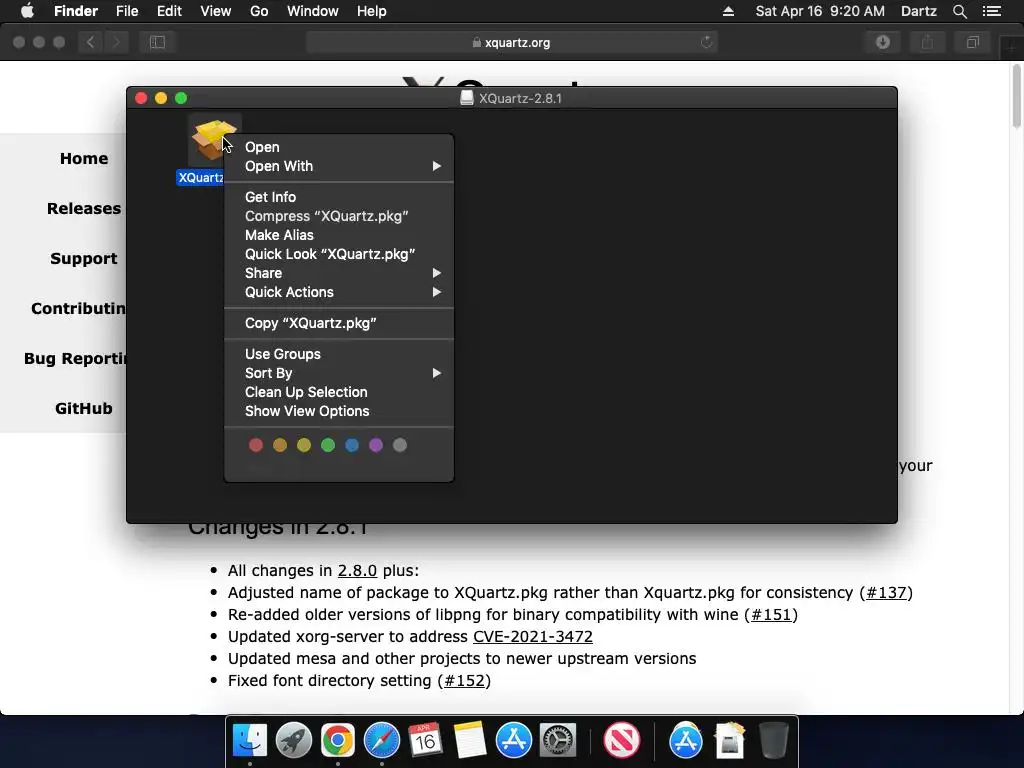Open the GitHub sidebar link
Screen dimensions: 1024x768
pos(84,409)
